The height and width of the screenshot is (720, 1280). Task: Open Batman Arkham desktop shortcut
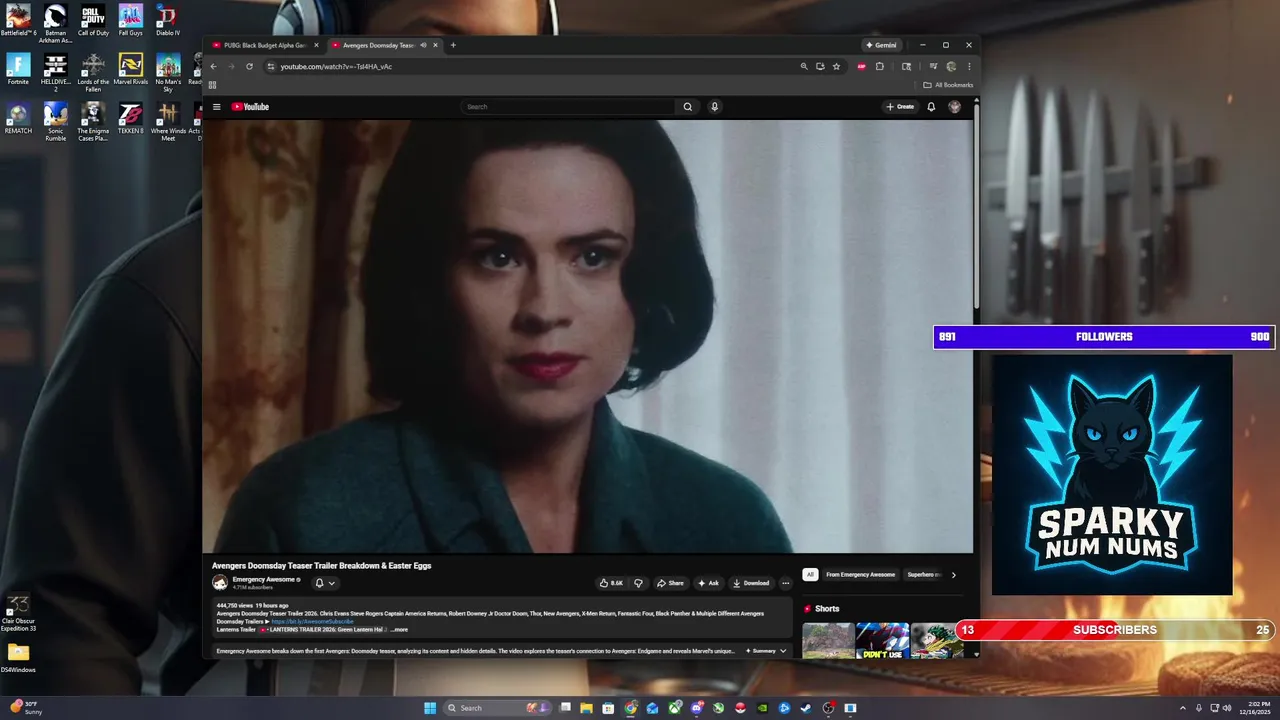tap(56, 24)
